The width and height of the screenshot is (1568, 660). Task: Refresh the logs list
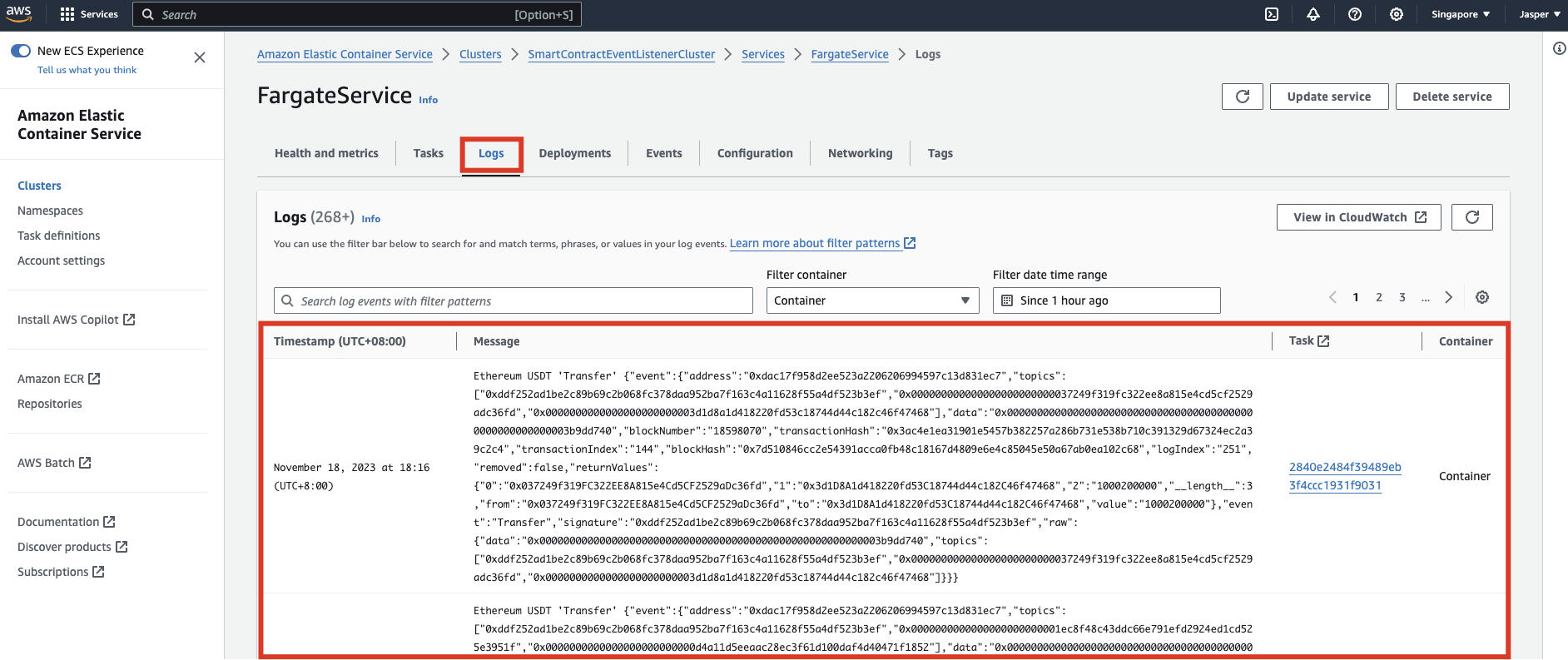pyautogui.click(x=1472, y=217)
